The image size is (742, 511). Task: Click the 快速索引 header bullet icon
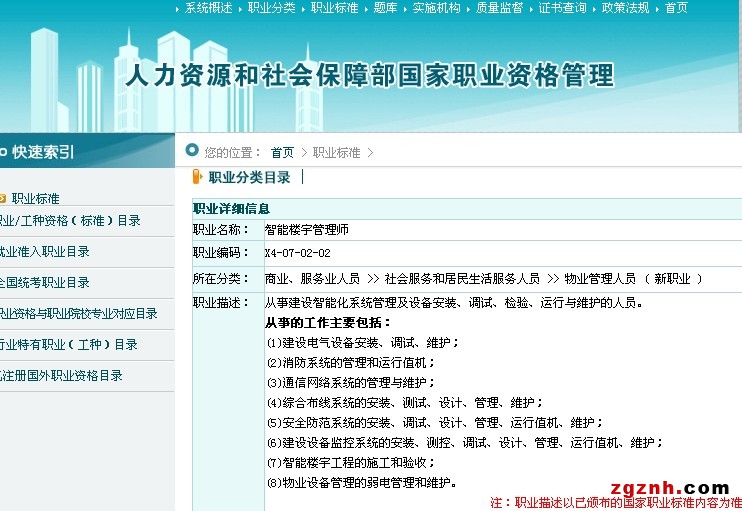(x=3, y=152)
